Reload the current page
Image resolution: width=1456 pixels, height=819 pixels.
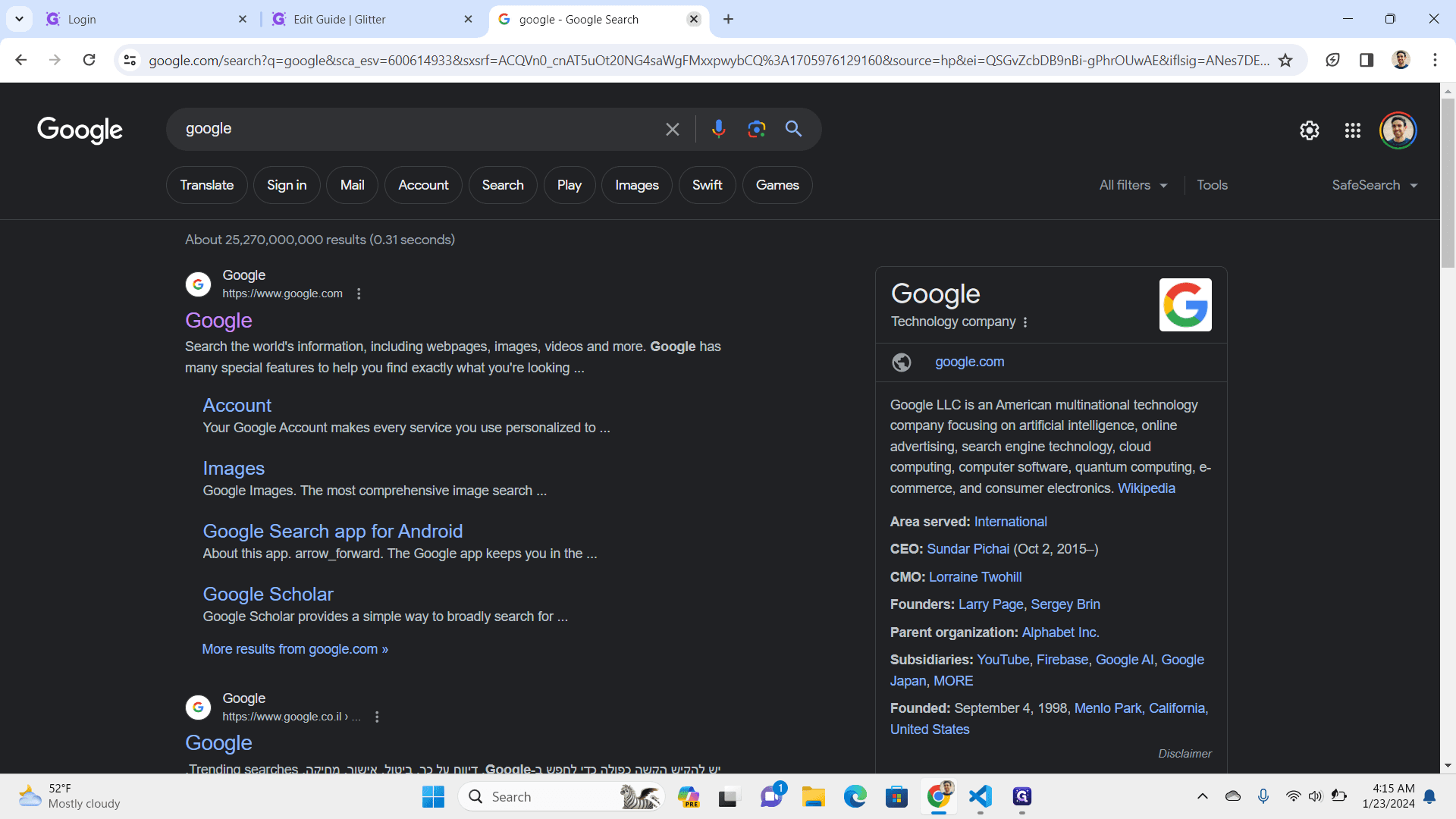click(x=89, y=60)
